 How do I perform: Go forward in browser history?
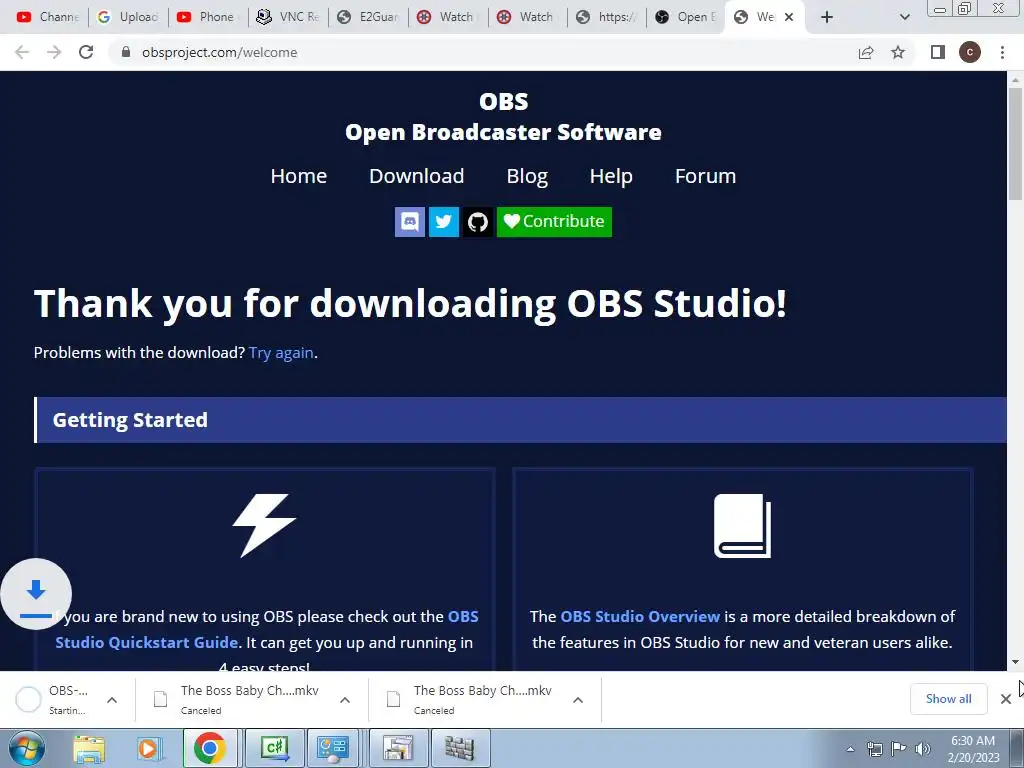tap(54, 52)
